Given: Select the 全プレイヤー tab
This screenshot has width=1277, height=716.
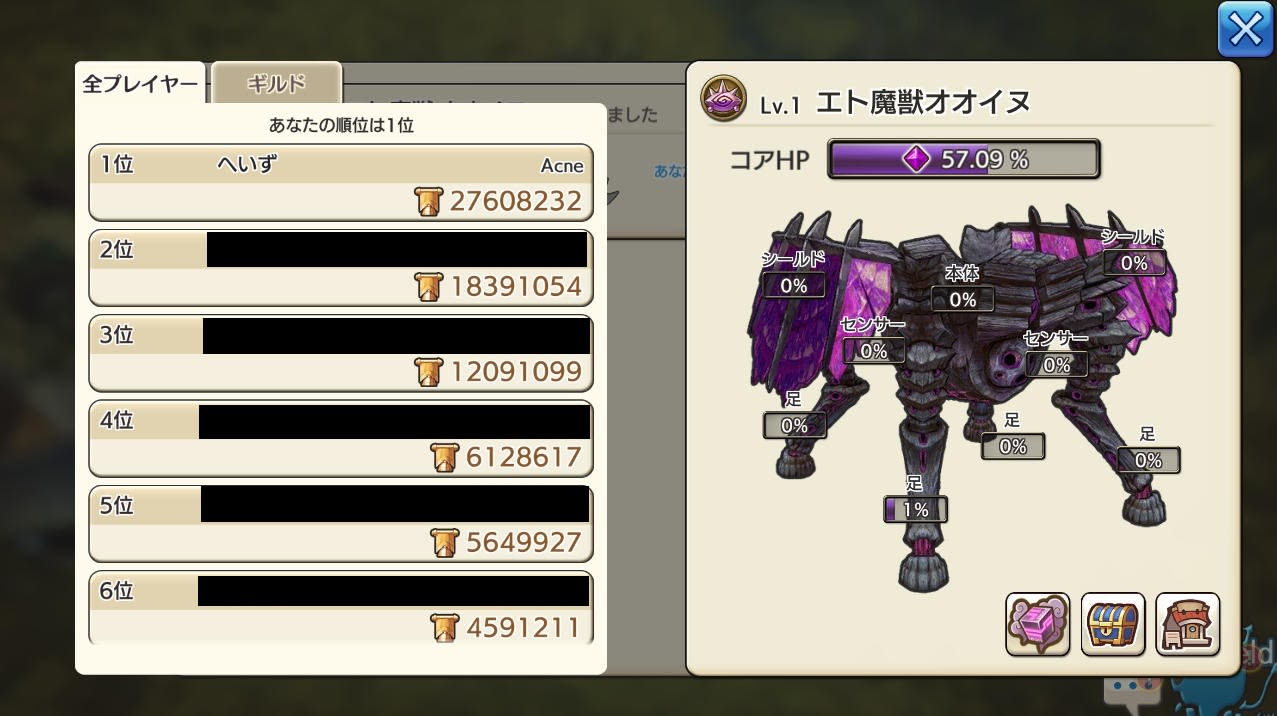Looking at the screenshot, I should pyautogui.click(x=140, y=83).
